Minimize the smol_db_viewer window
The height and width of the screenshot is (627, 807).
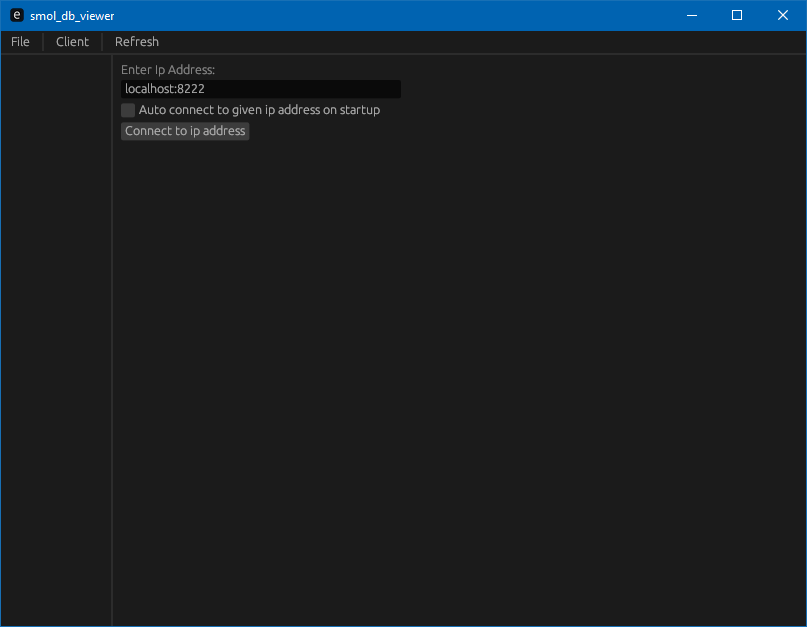692,15
